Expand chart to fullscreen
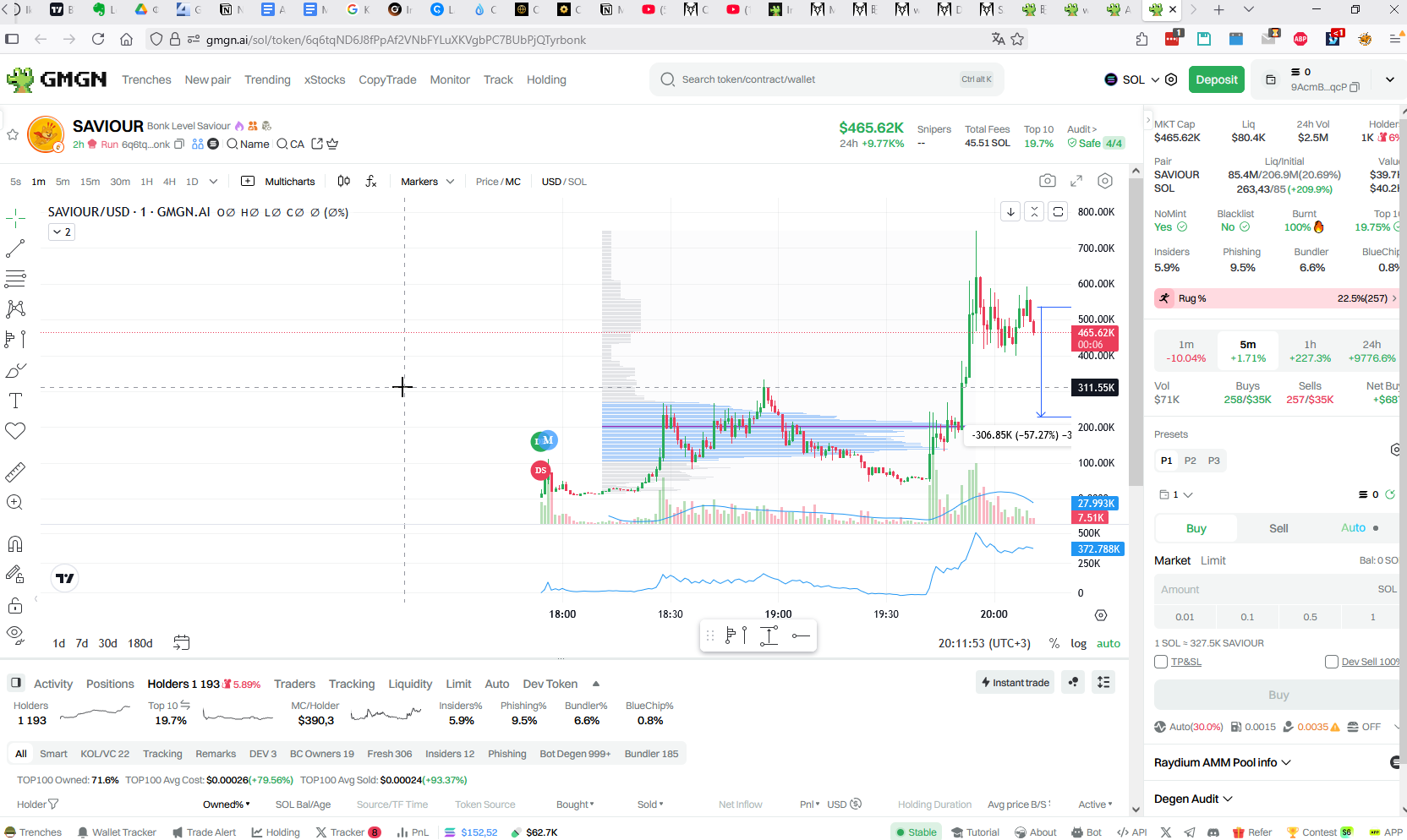Image resolution: width=1407 pixels, height=840 pixels. pyautogui.click(x=1076, y=181)
